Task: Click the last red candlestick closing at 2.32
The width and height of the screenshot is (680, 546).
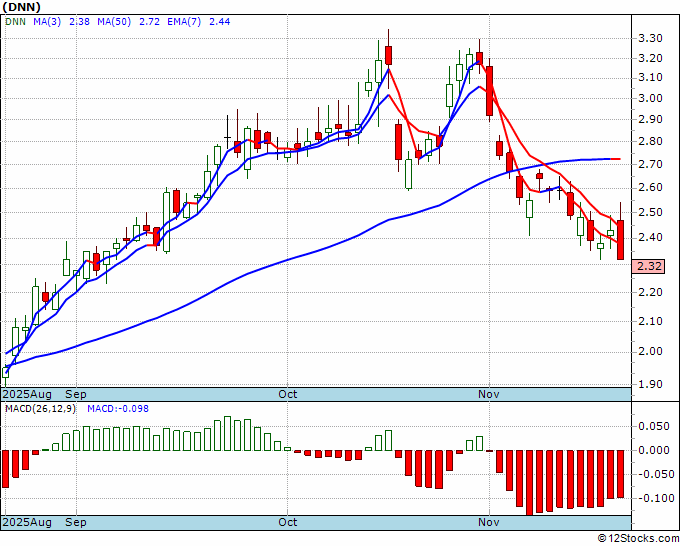Action: point(621,240)
